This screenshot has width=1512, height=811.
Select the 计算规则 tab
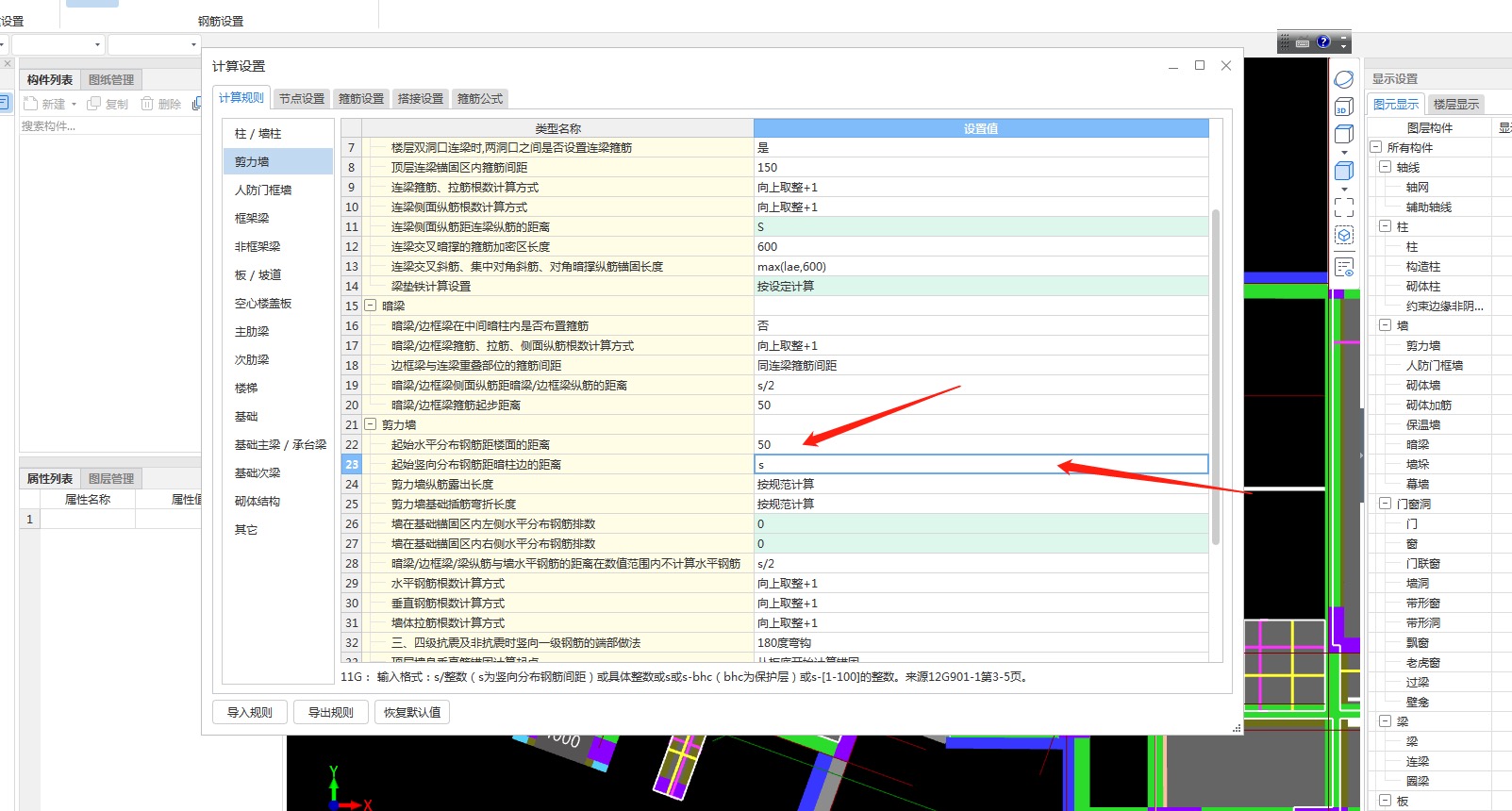(x=241, y=97)
